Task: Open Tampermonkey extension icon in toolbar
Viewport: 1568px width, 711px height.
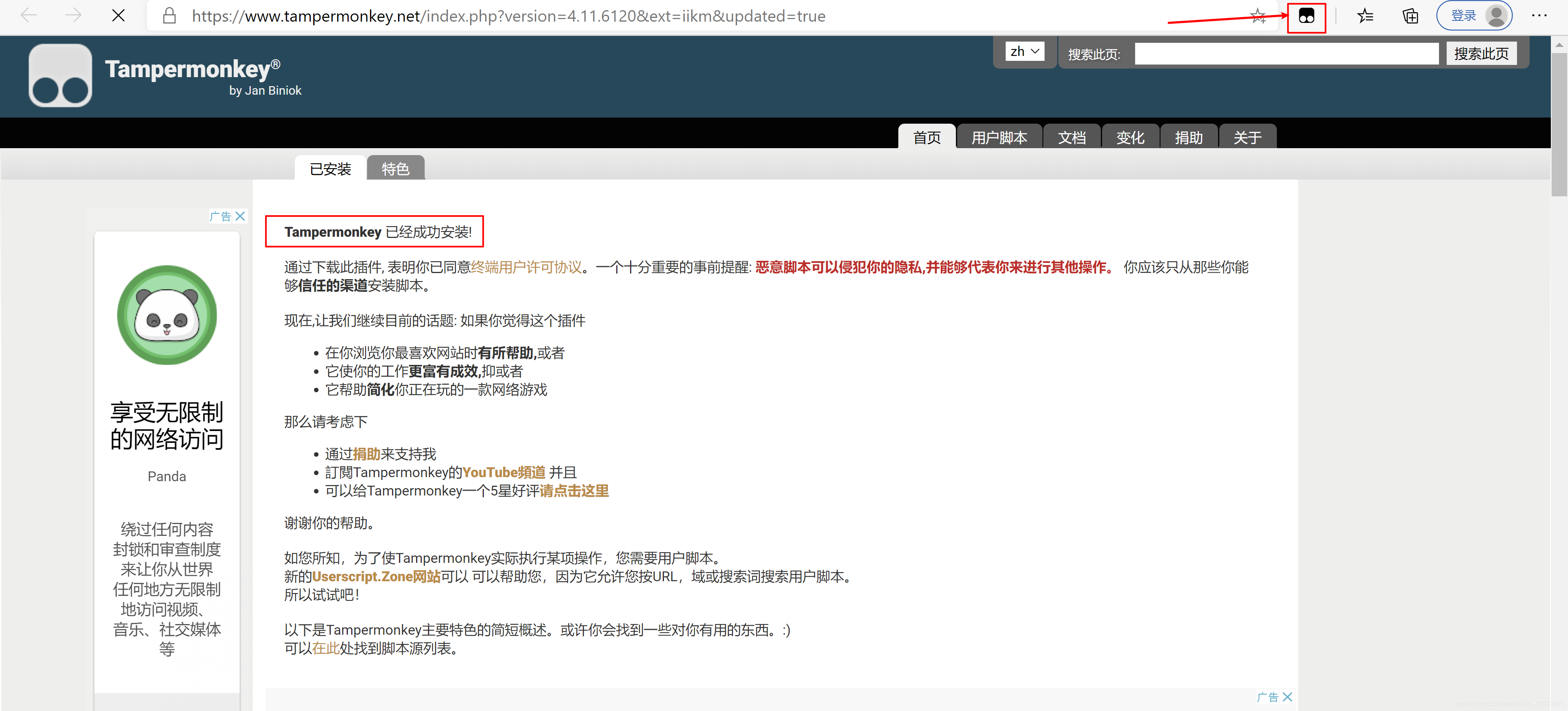Action: pos(1306,16)
